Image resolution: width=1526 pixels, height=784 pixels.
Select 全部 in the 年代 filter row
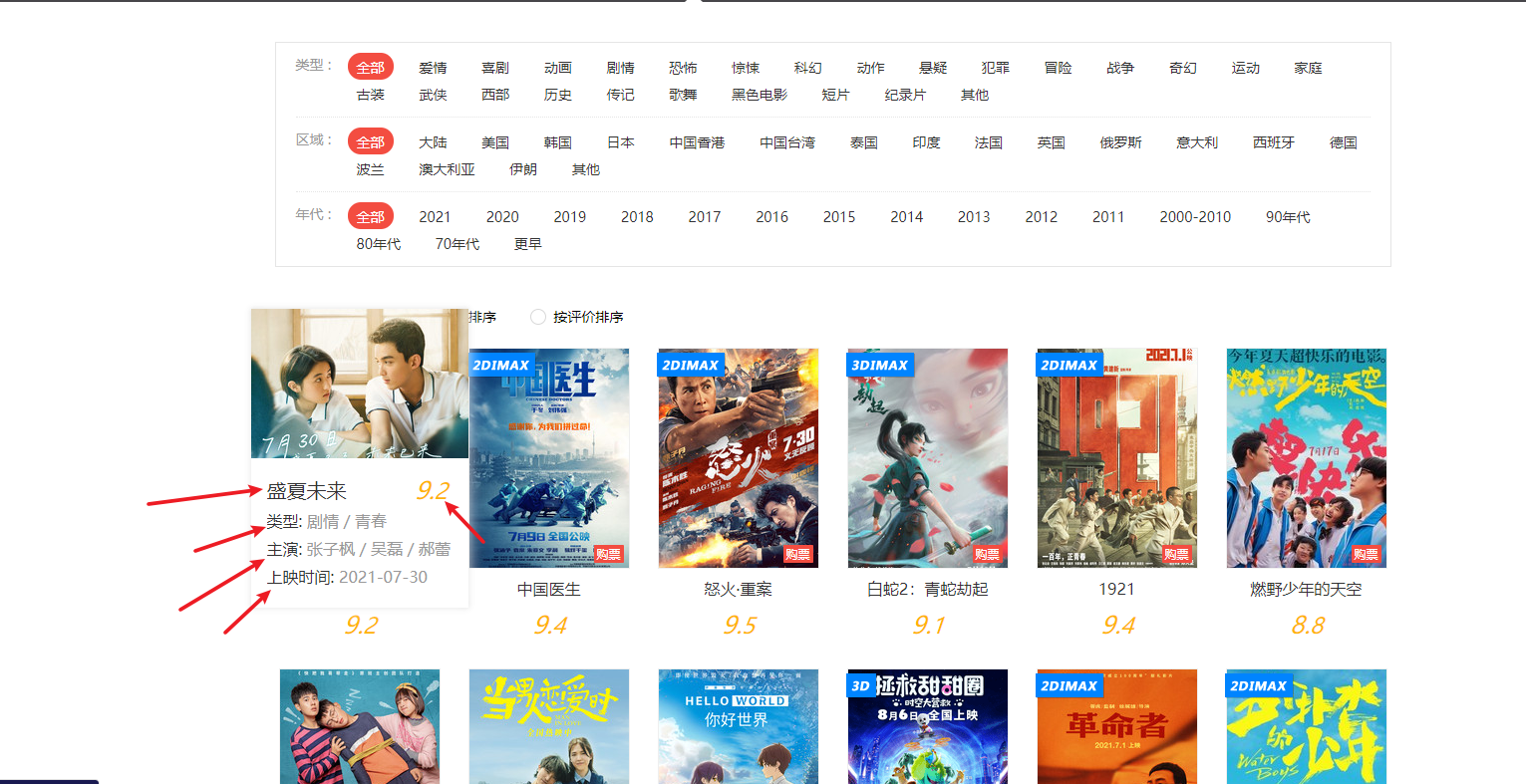[371, 217]
